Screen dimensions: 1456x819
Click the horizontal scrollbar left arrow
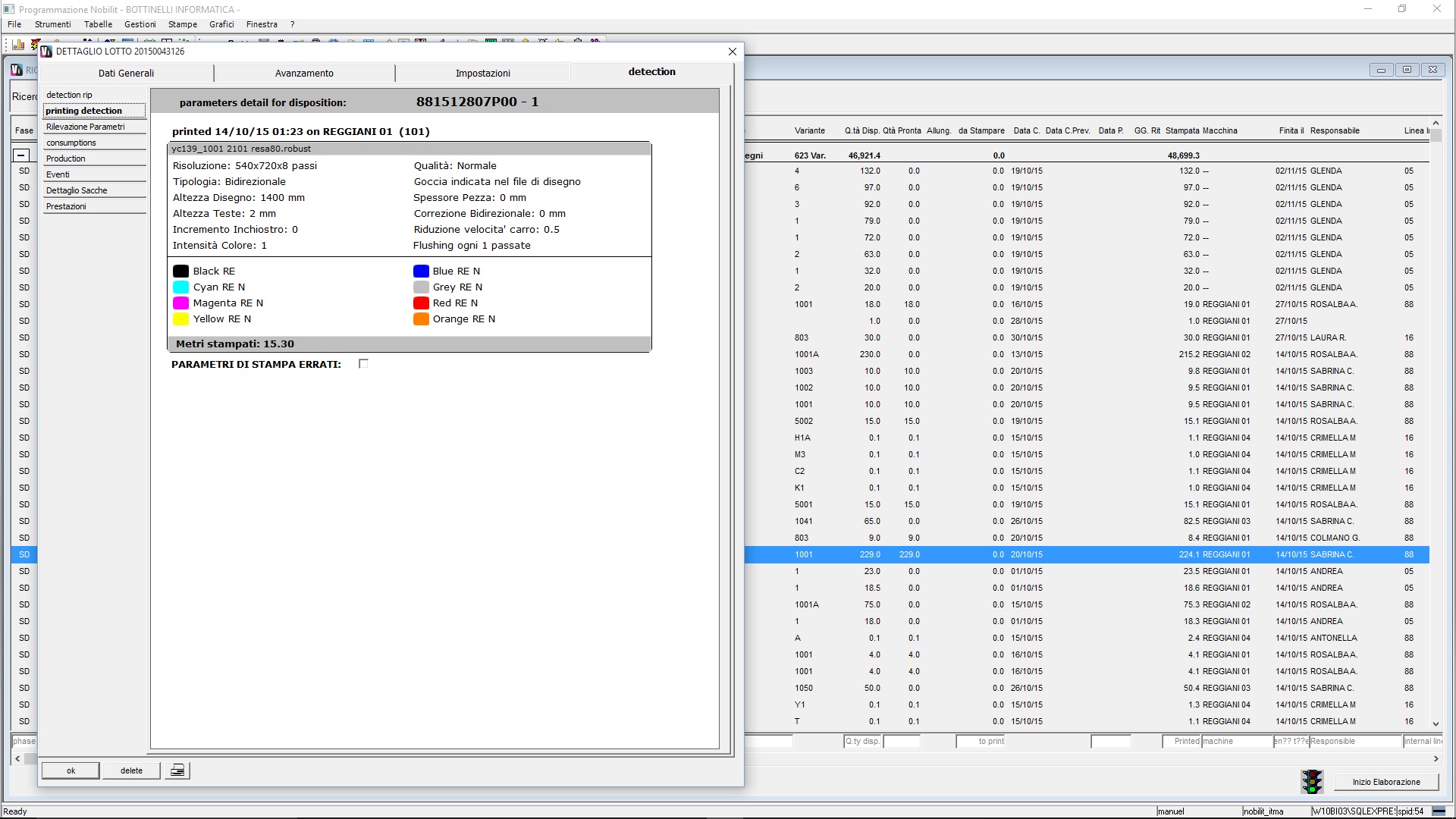pos(17,758)
